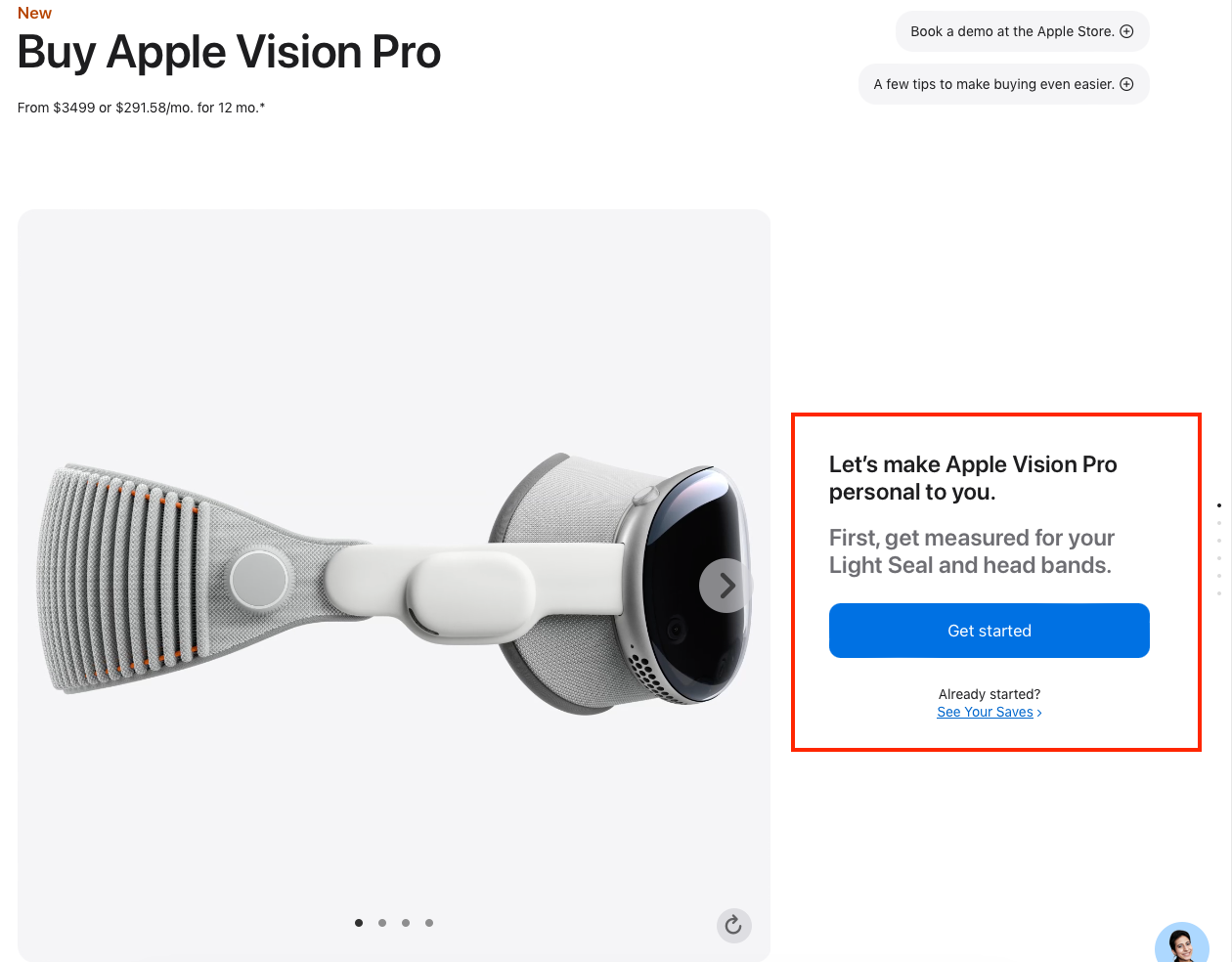Select the first gallery pagination dot
This screenshot has width=1232, height=962.
(359, 923)
